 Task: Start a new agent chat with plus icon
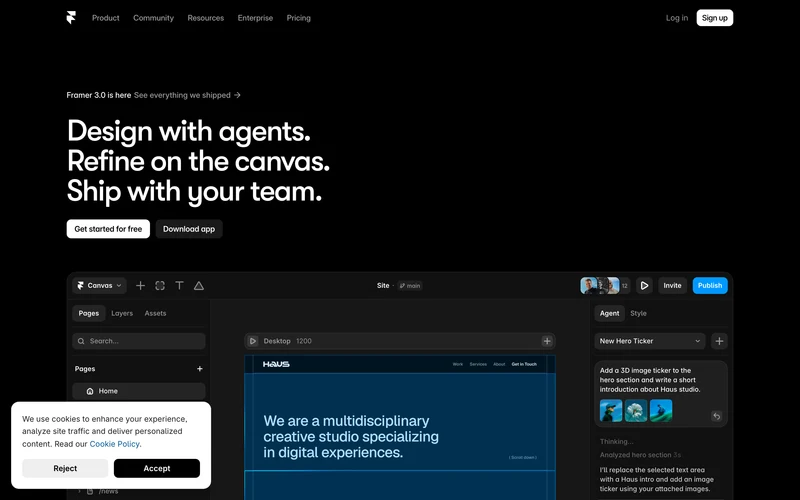[719, 341]
